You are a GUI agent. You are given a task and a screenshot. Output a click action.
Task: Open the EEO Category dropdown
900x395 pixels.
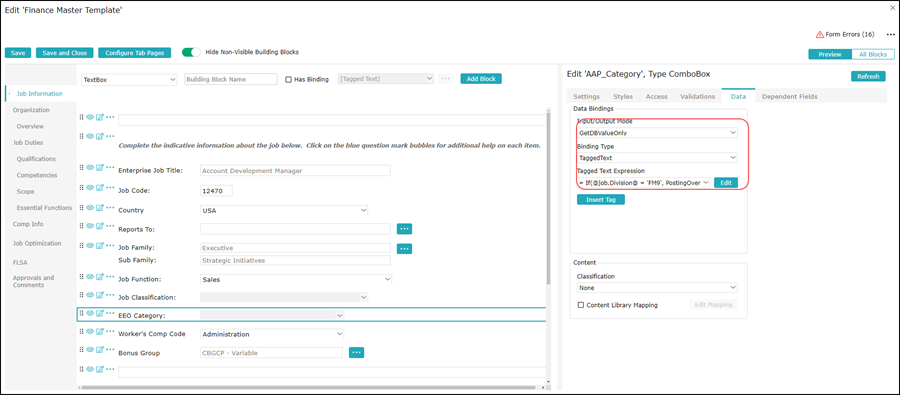coord(271,315)
